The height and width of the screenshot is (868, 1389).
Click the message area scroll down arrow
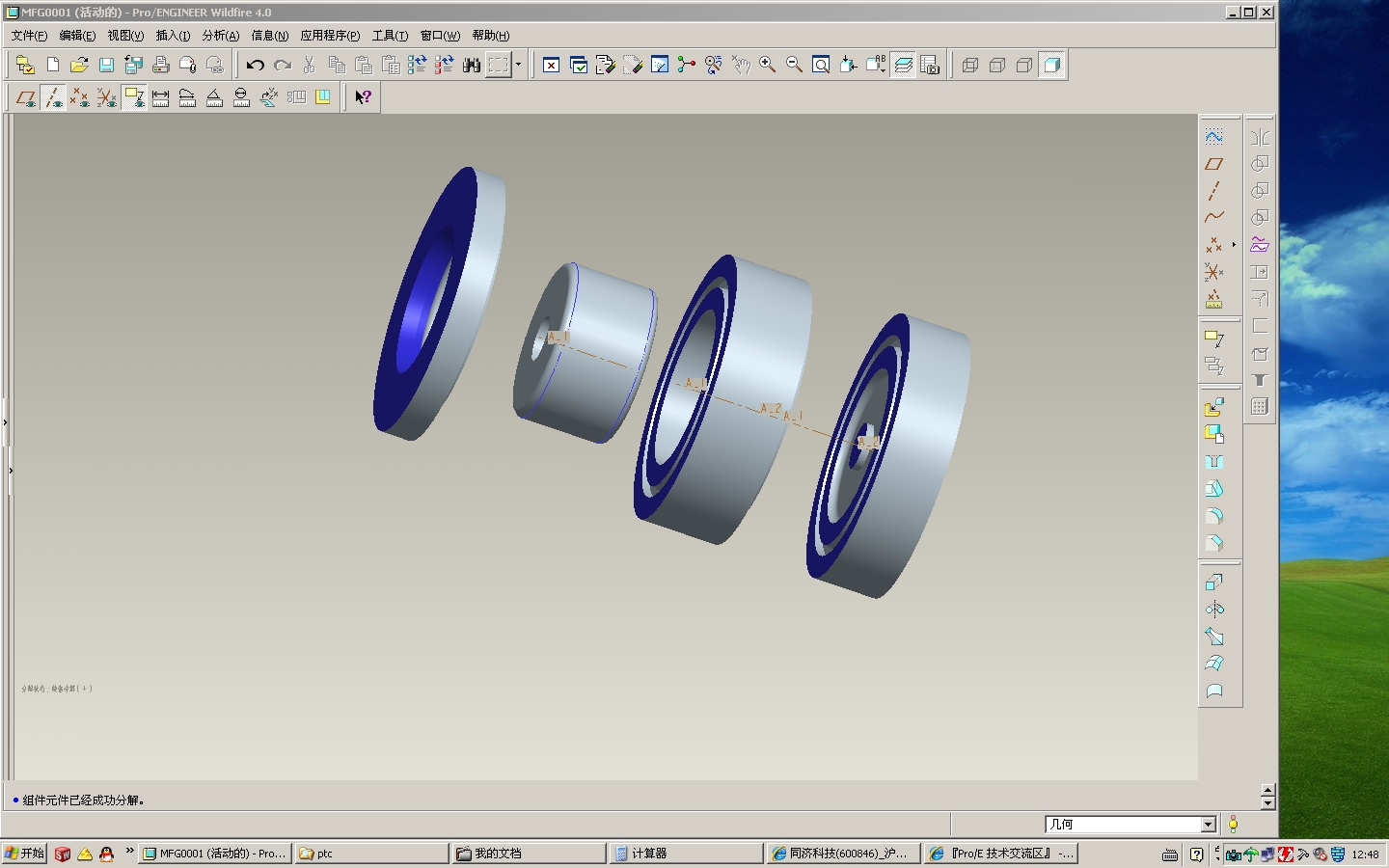[x=1267, y=803]
